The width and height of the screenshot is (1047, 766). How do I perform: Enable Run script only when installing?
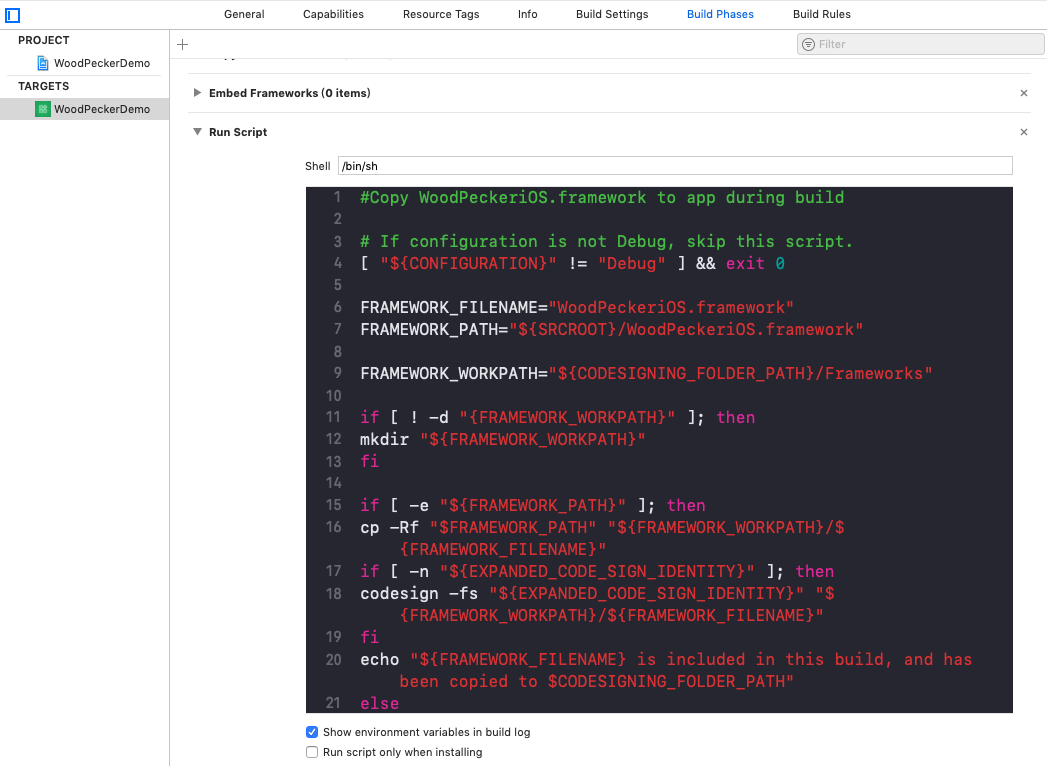click(x=312, y=752)
